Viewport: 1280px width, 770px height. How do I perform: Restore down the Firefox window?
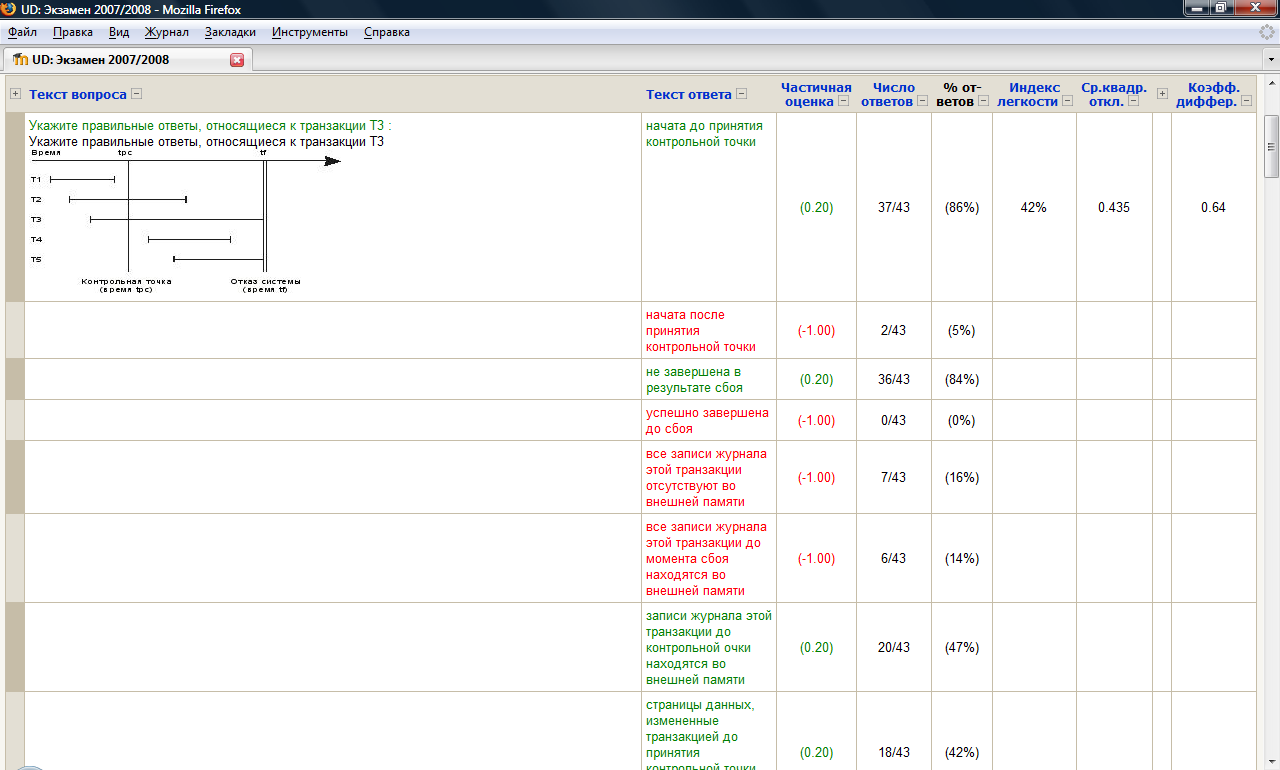click(1221, 8)
